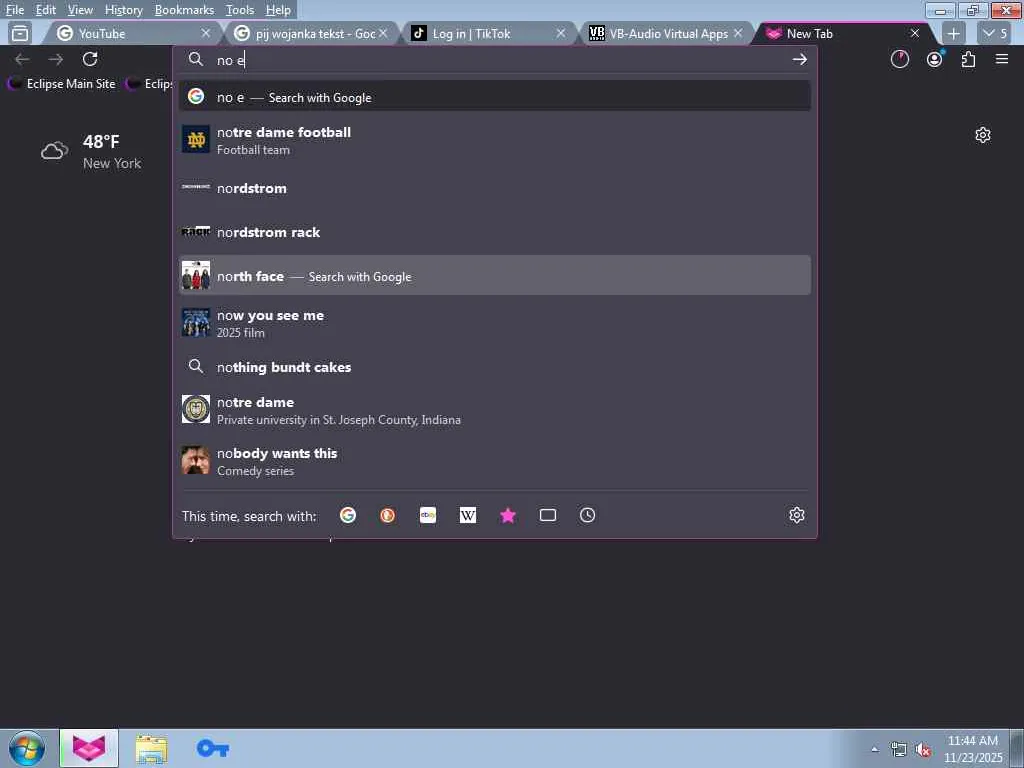This screenshot has width=1024, height=768.
Task: Open the History menu
Action: coord(123,10)
